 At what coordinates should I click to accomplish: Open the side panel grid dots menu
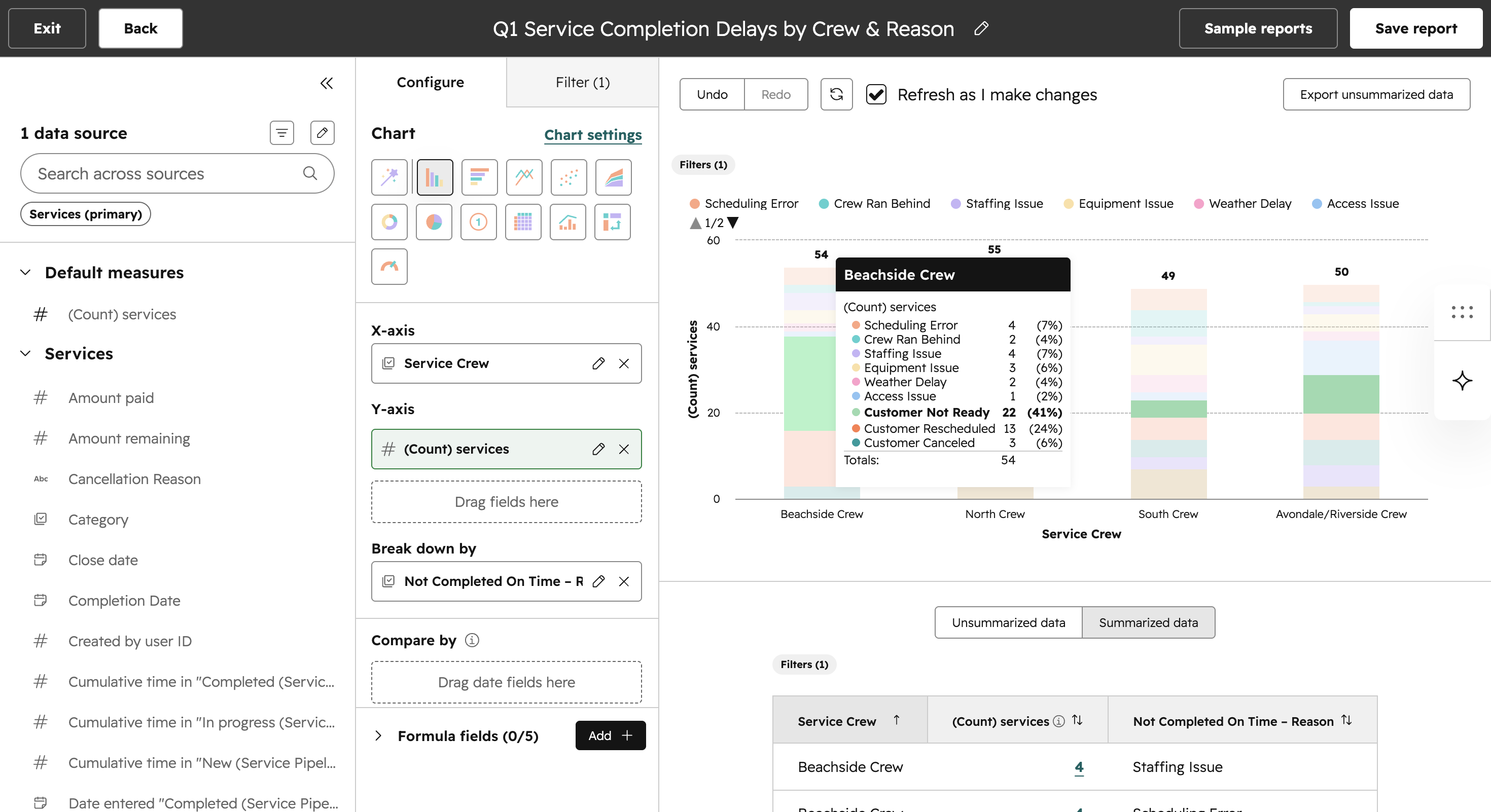pos(1462,312)
